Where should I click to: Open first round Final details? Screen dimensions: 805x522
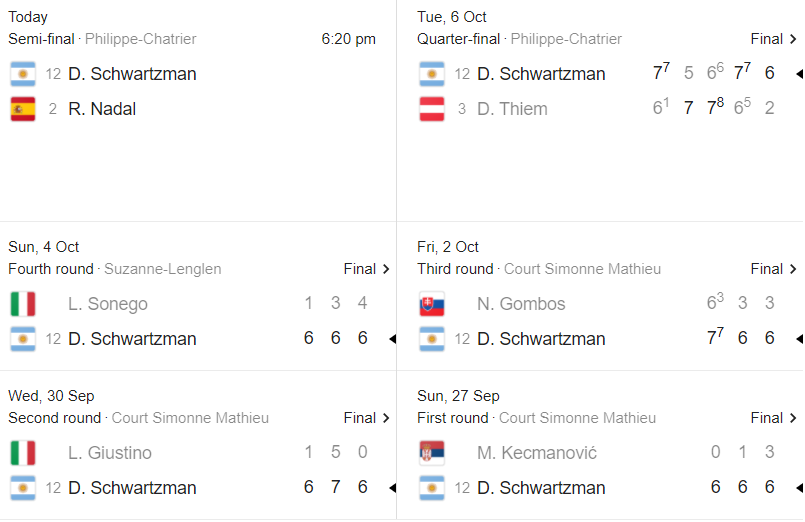tap(774, 418)
